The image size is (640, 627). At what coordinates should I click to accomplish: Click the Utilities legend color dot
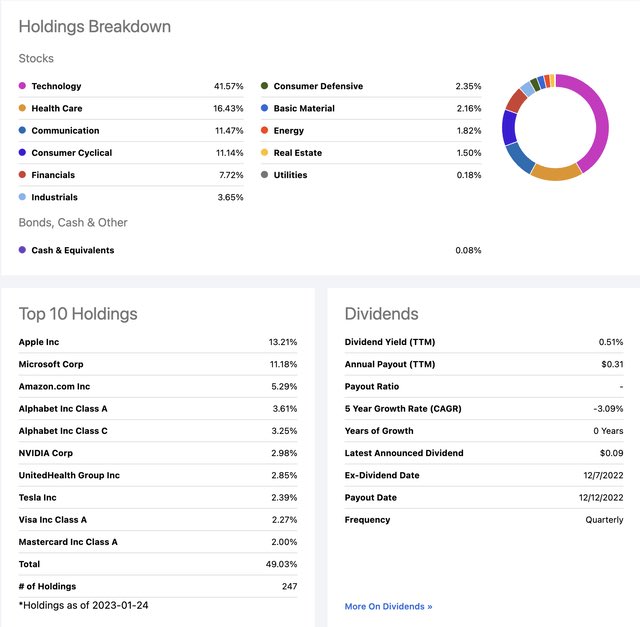(x=264, y=175)
